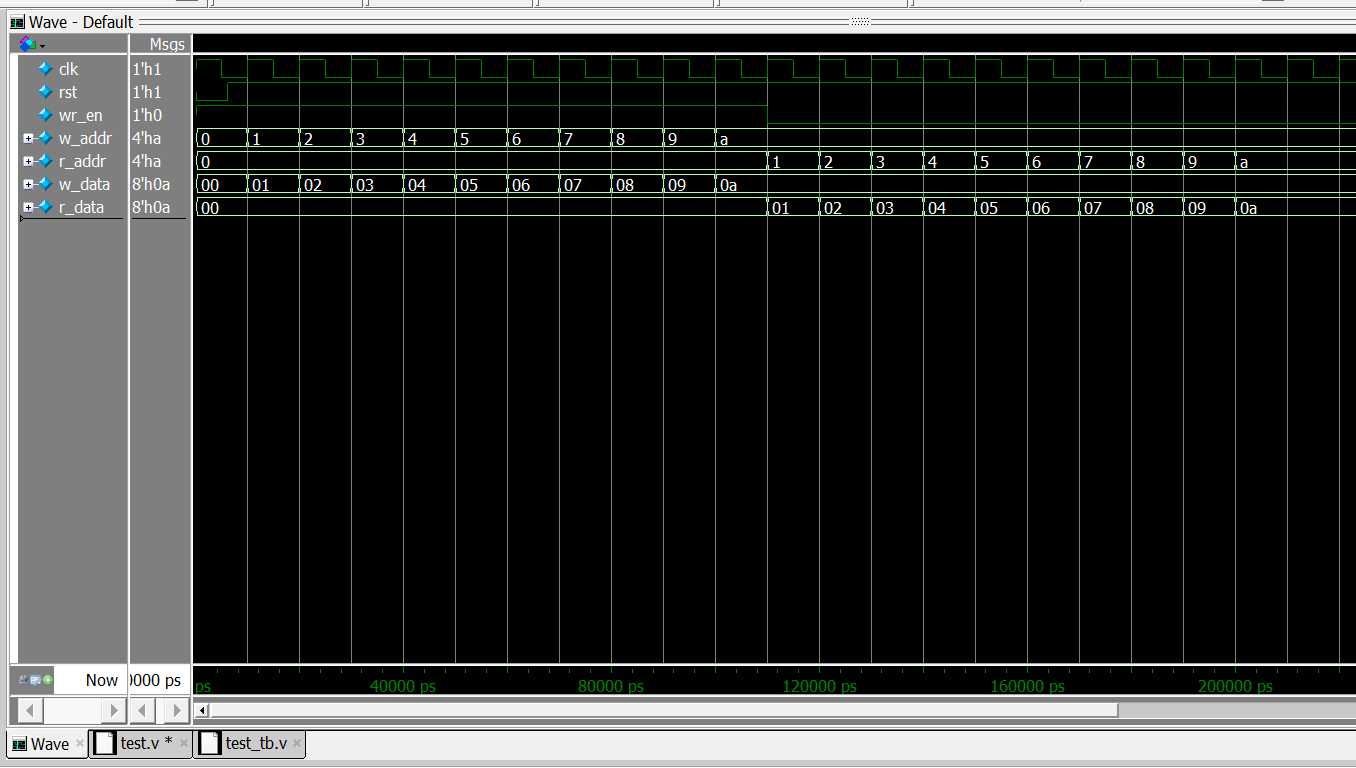Viewport: 1356px width, 768px height.
Task: Open the signal name format dropdown in header
Action: tap(32, 45)
